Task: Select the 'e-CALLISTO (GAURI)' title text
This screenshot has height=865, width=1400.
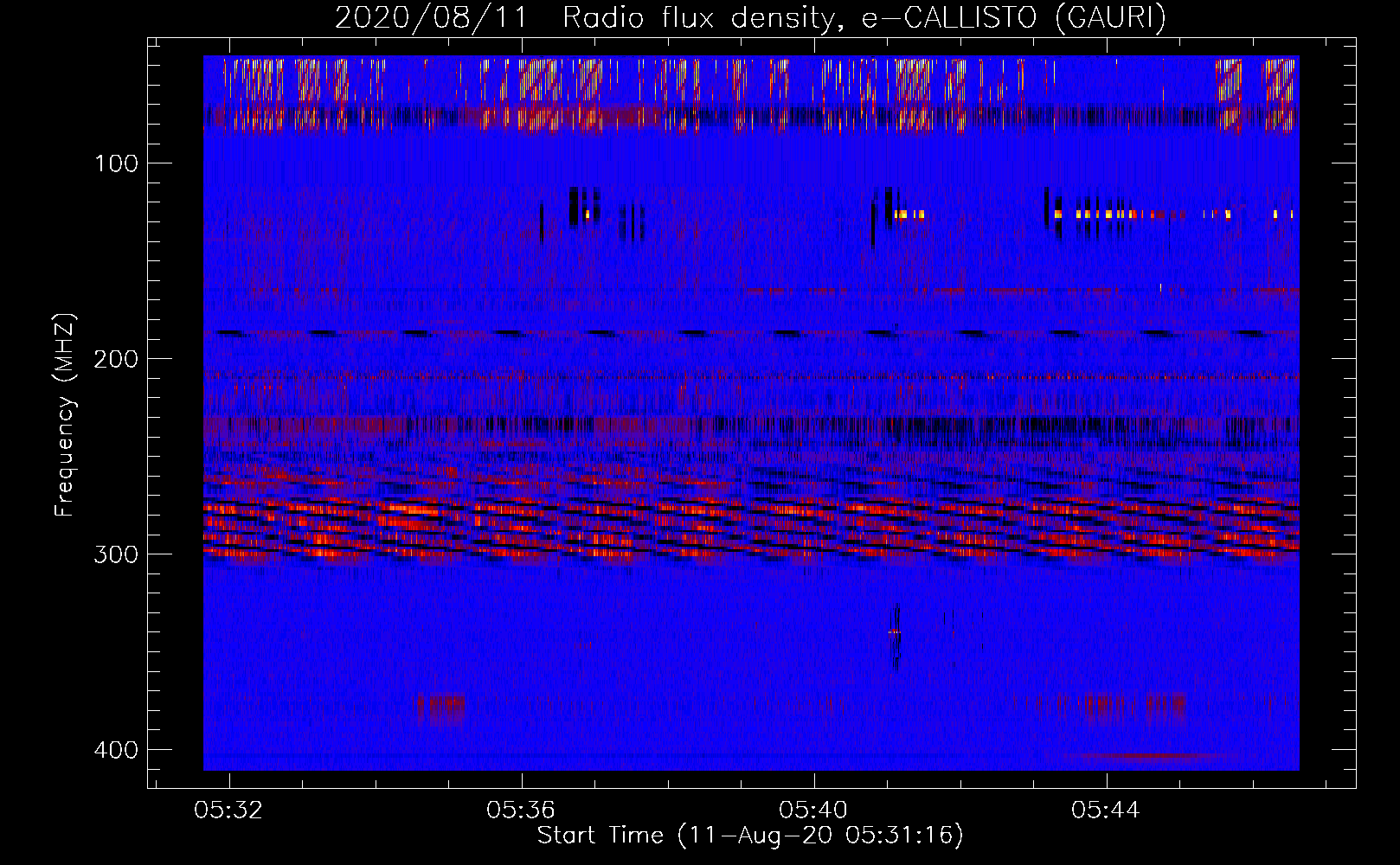Action: pyautogui.click(x=1014, y=17)
